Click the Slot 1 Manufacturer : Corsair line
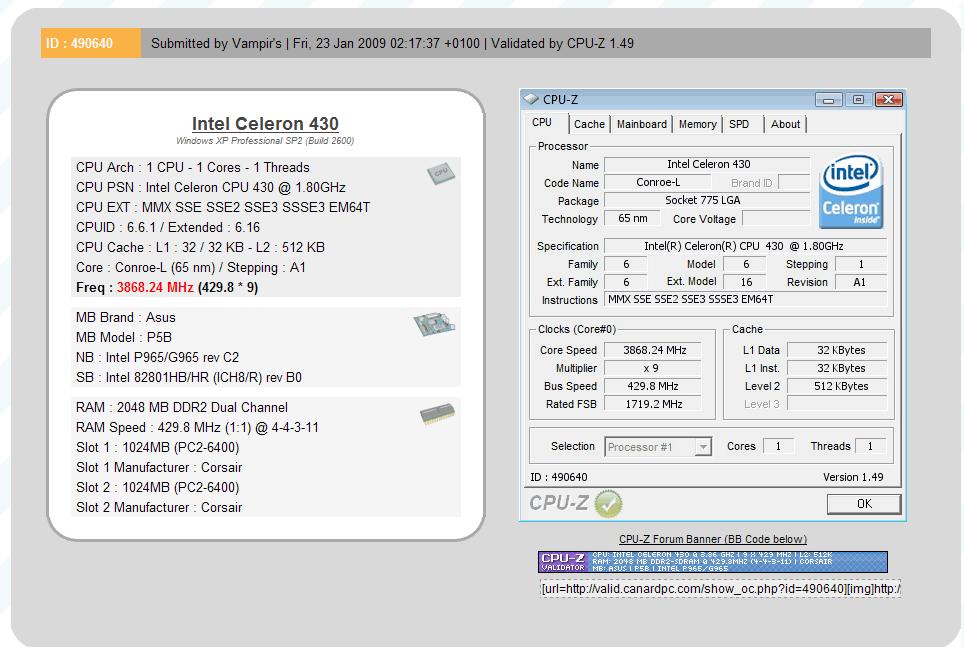 (x=159, y=467)
